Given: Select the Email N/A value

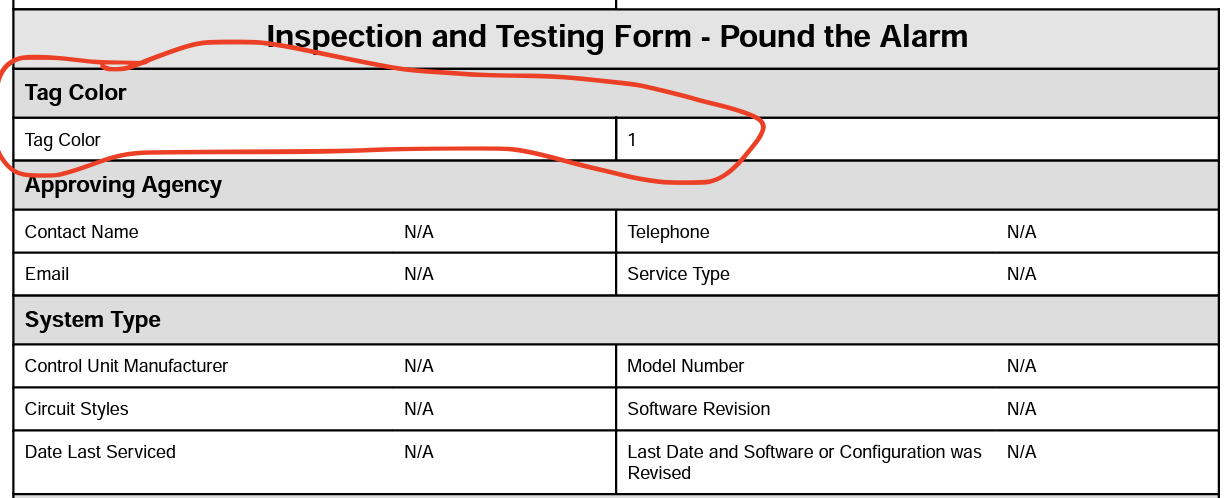Looking at the screenshot, I should pos(419,274).
